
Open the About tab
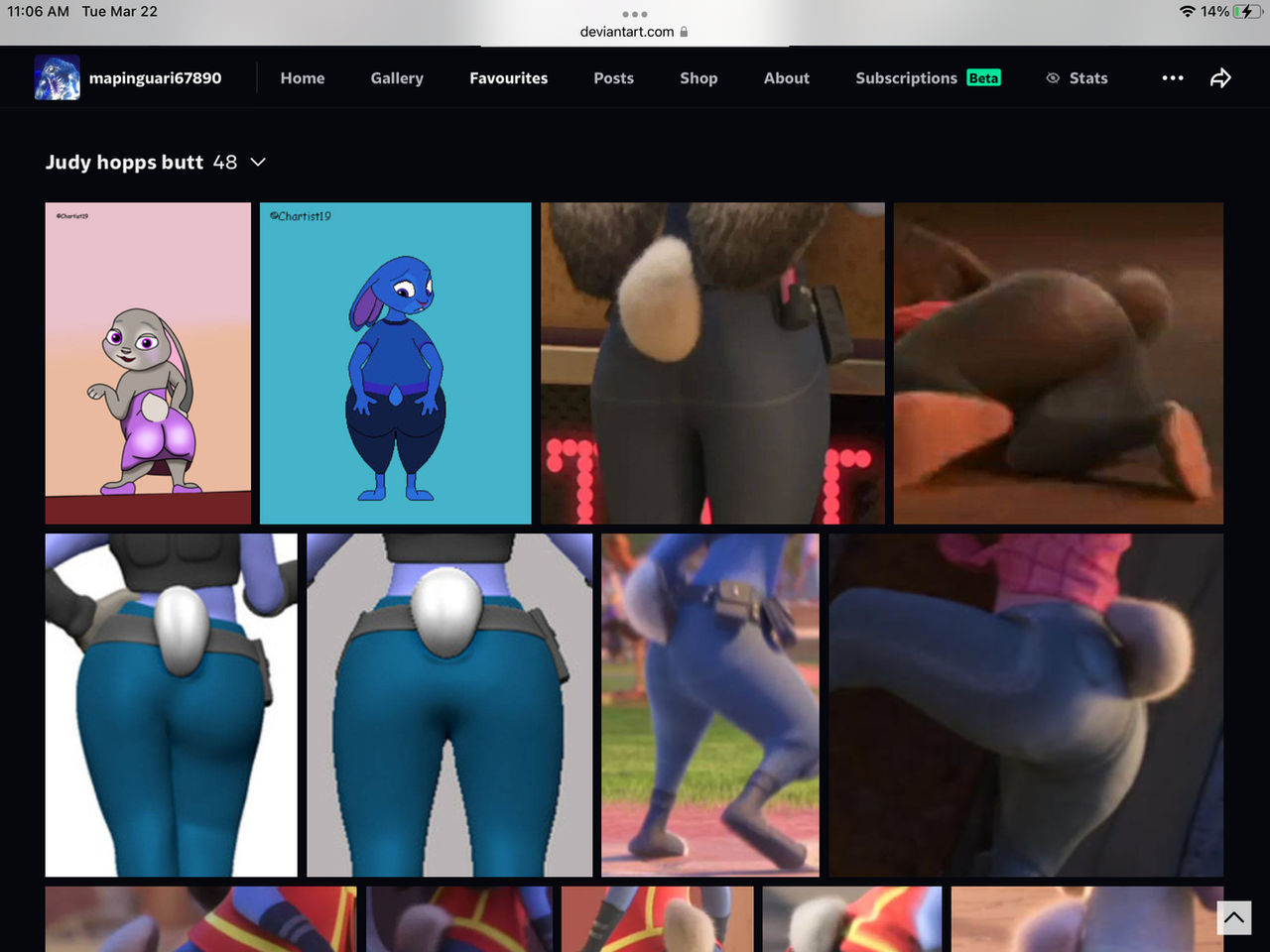[x=787, y=78]
